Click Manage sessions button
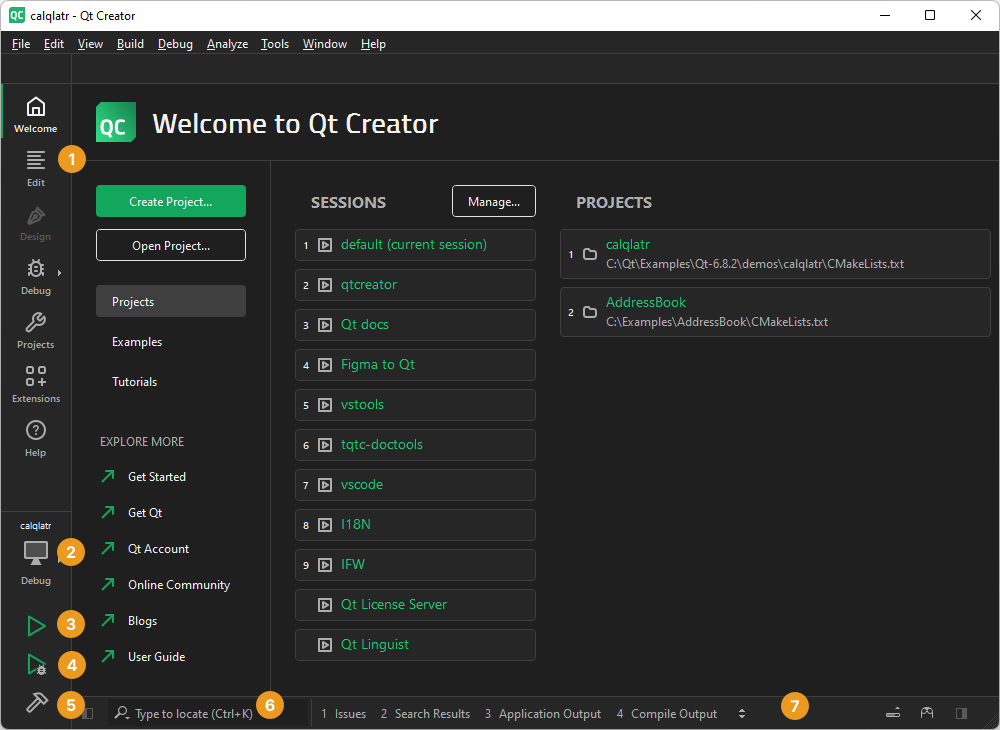 (x=494, y=201)
